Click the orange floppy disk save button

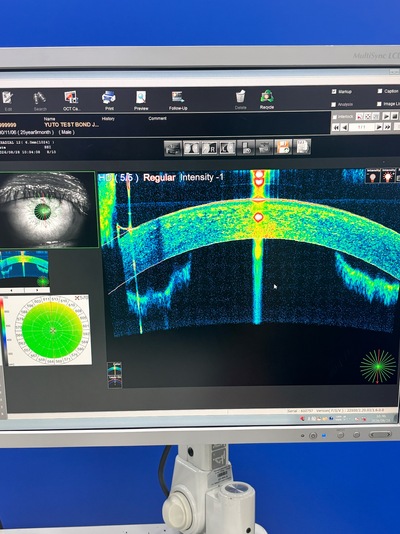[x=283, y=147]
